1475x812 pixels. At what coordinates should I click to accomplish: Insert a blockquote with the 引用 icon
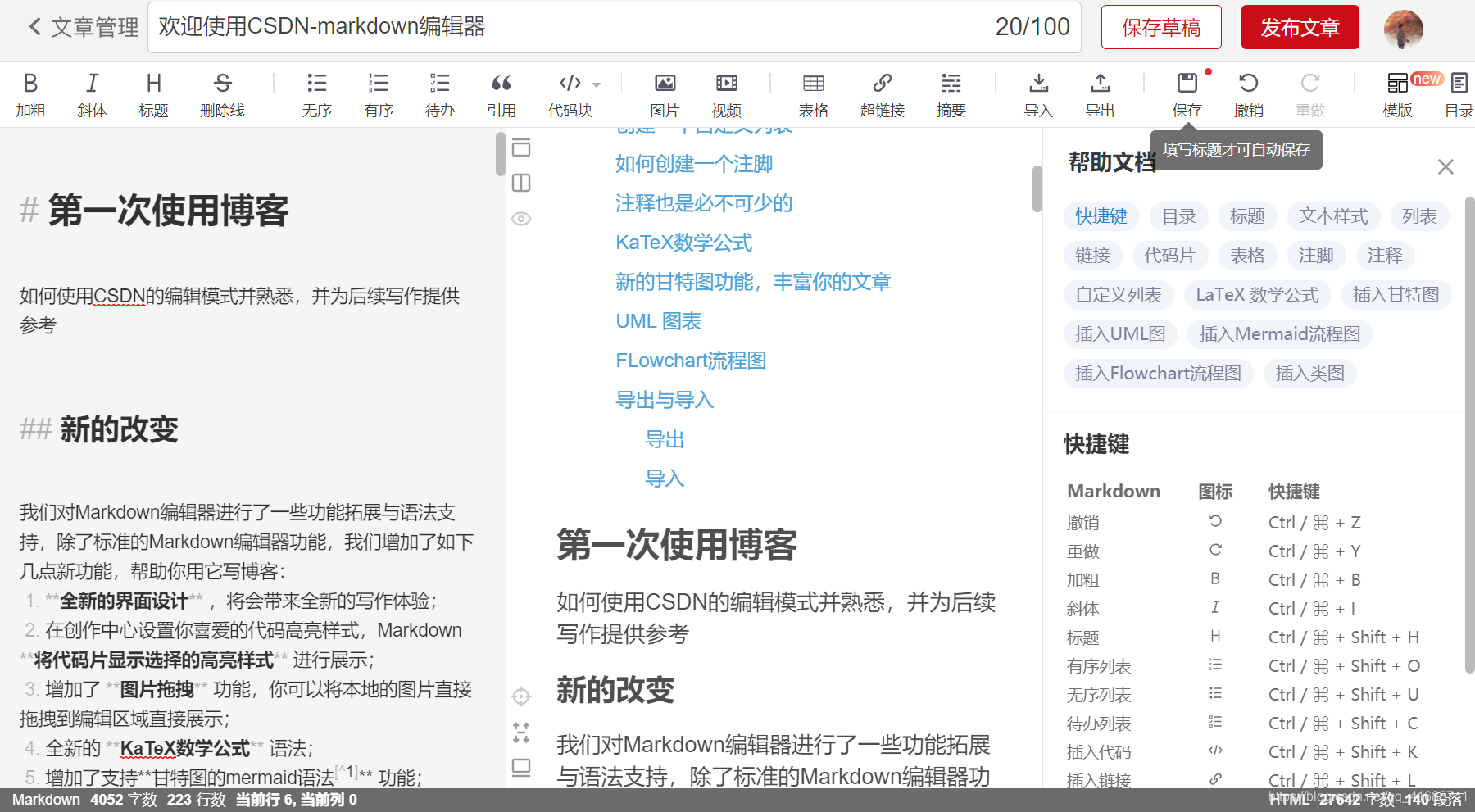501,94
